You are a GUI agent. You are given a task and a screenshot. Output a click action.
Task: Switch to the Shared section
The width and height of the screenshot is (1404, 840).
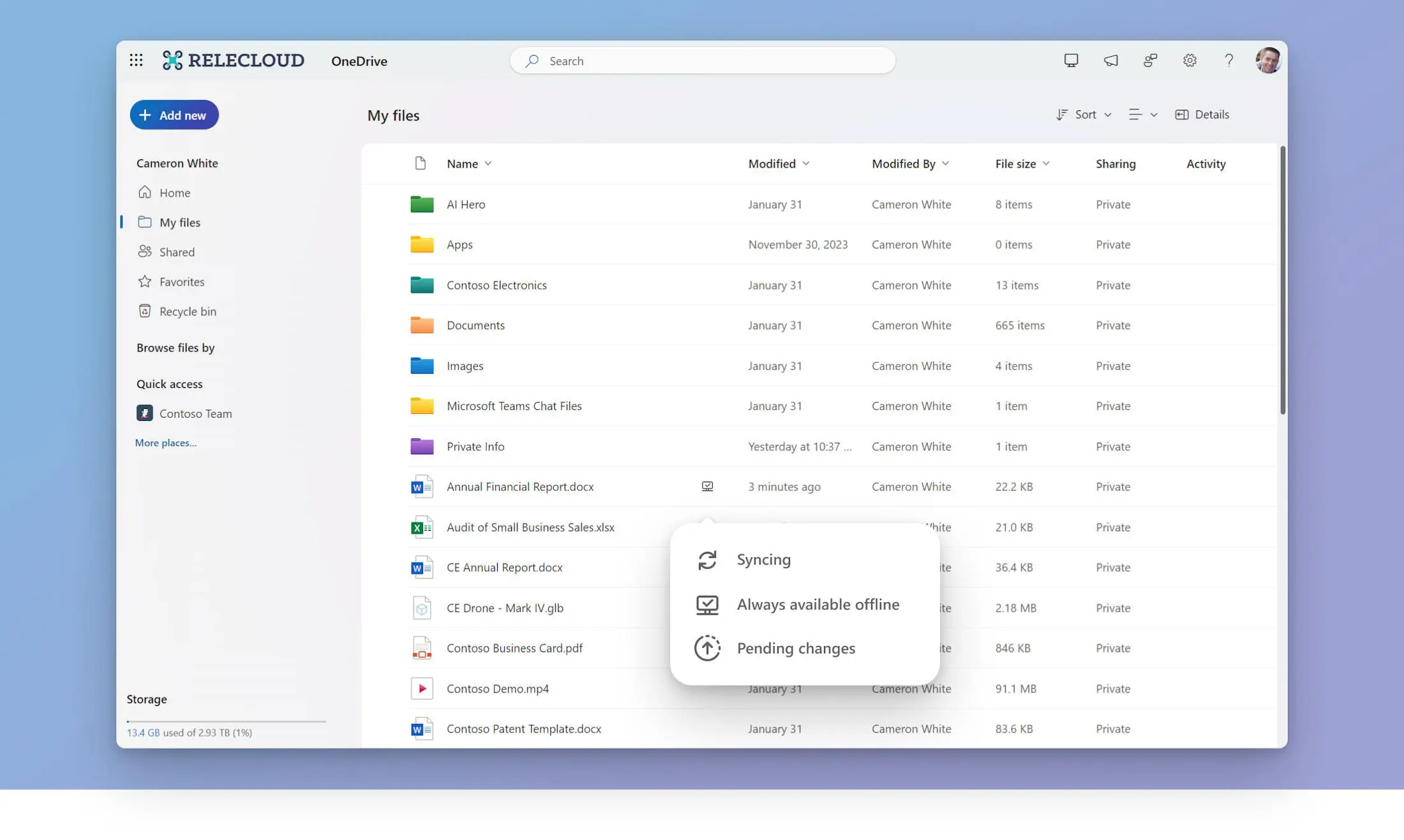click(176, 251)
